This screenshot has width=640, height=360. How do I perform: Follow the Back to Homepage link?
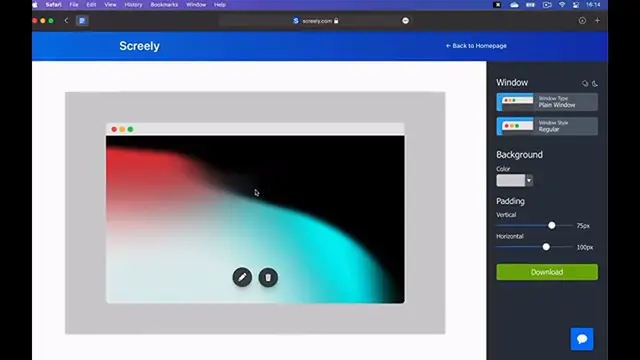point(476,46)
